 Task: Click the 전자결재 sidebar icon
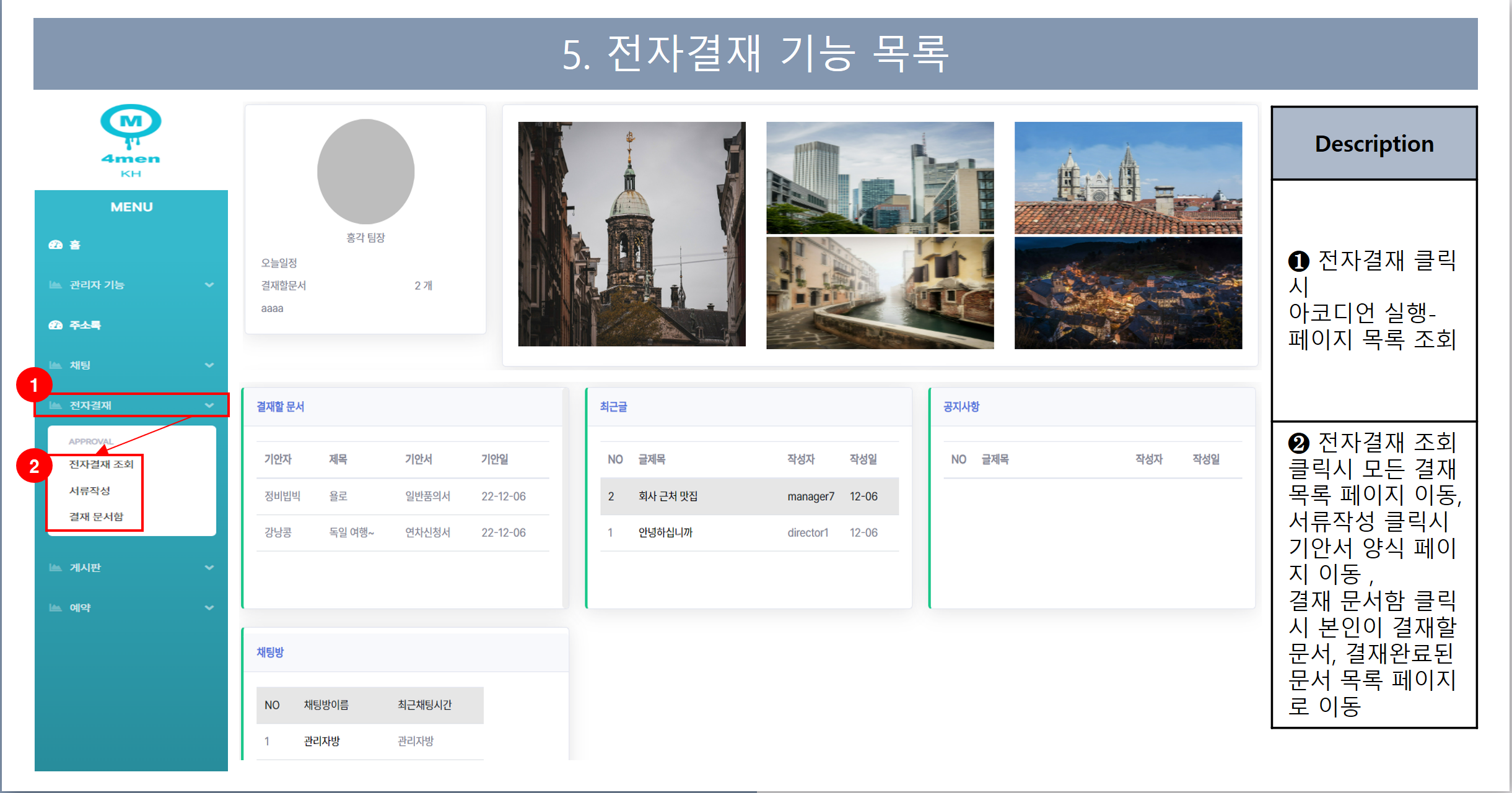(x=56, y=404)
